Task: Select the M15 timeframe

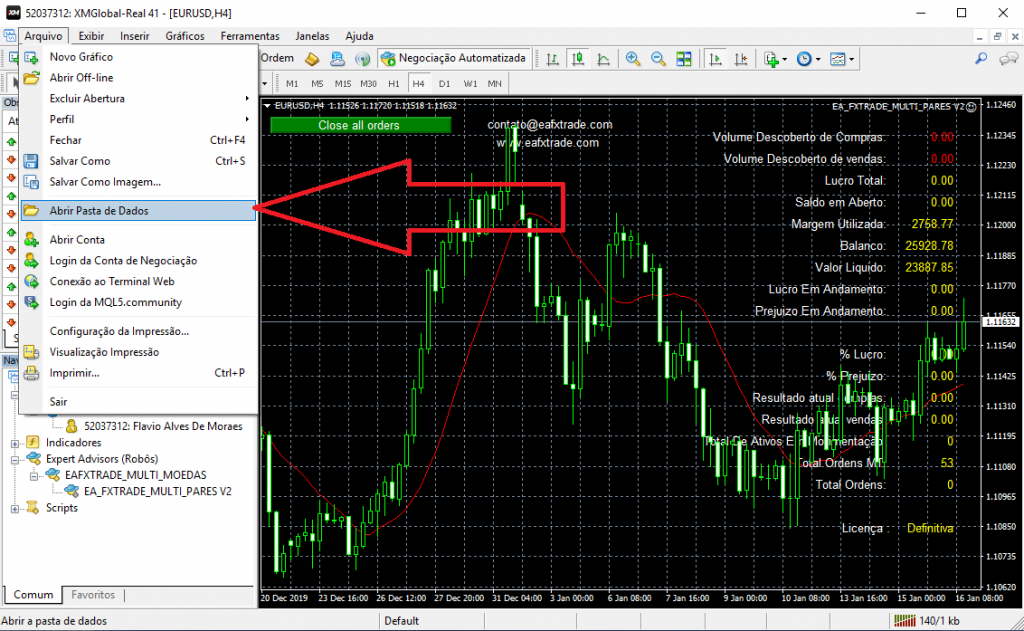Action: coord(343,84)
